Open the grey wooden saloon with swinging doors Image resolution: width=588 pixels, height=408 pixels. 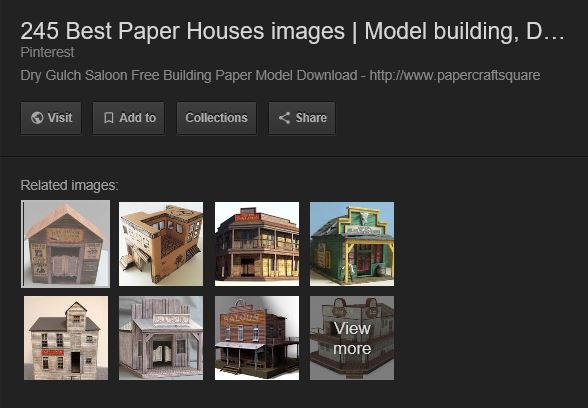161,338
